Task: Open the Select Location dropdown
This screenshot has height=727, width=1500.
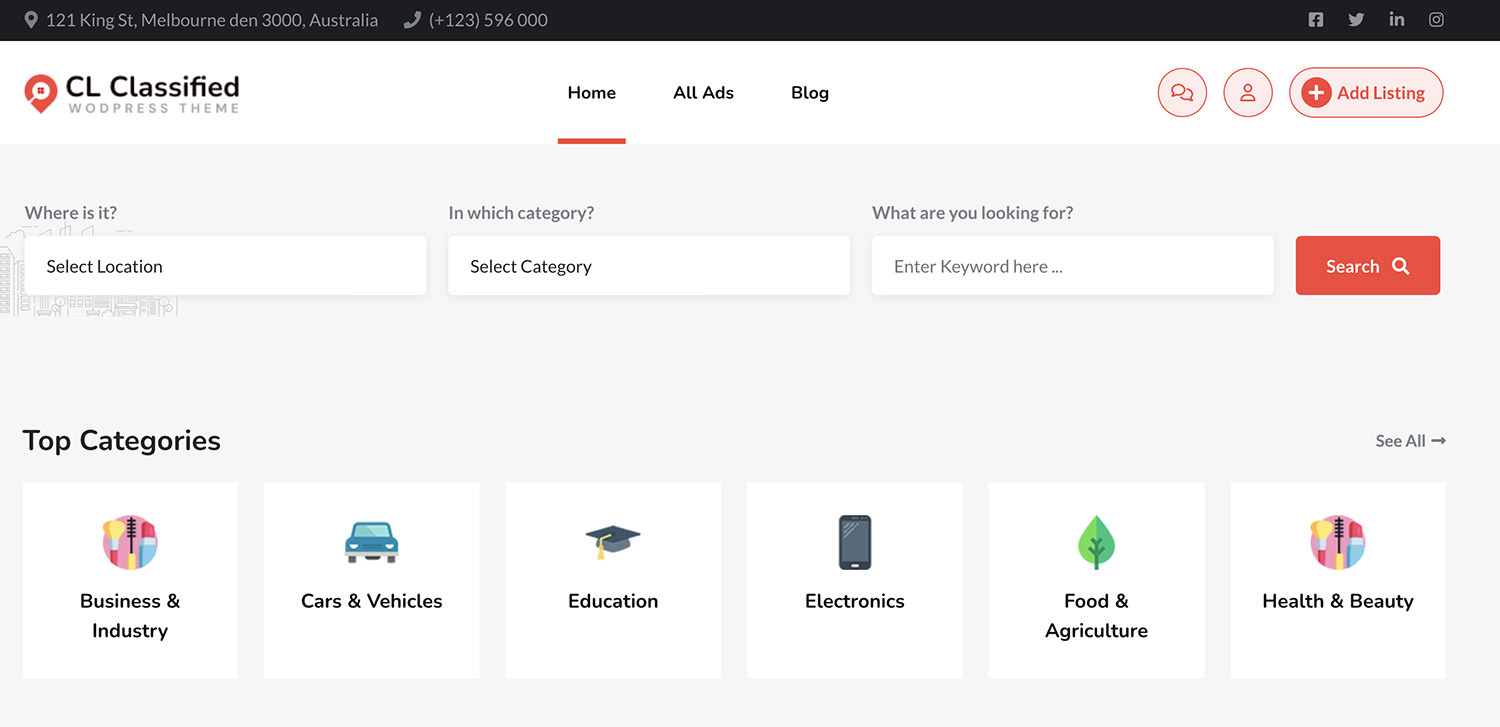Action: [x=225, y=266]
